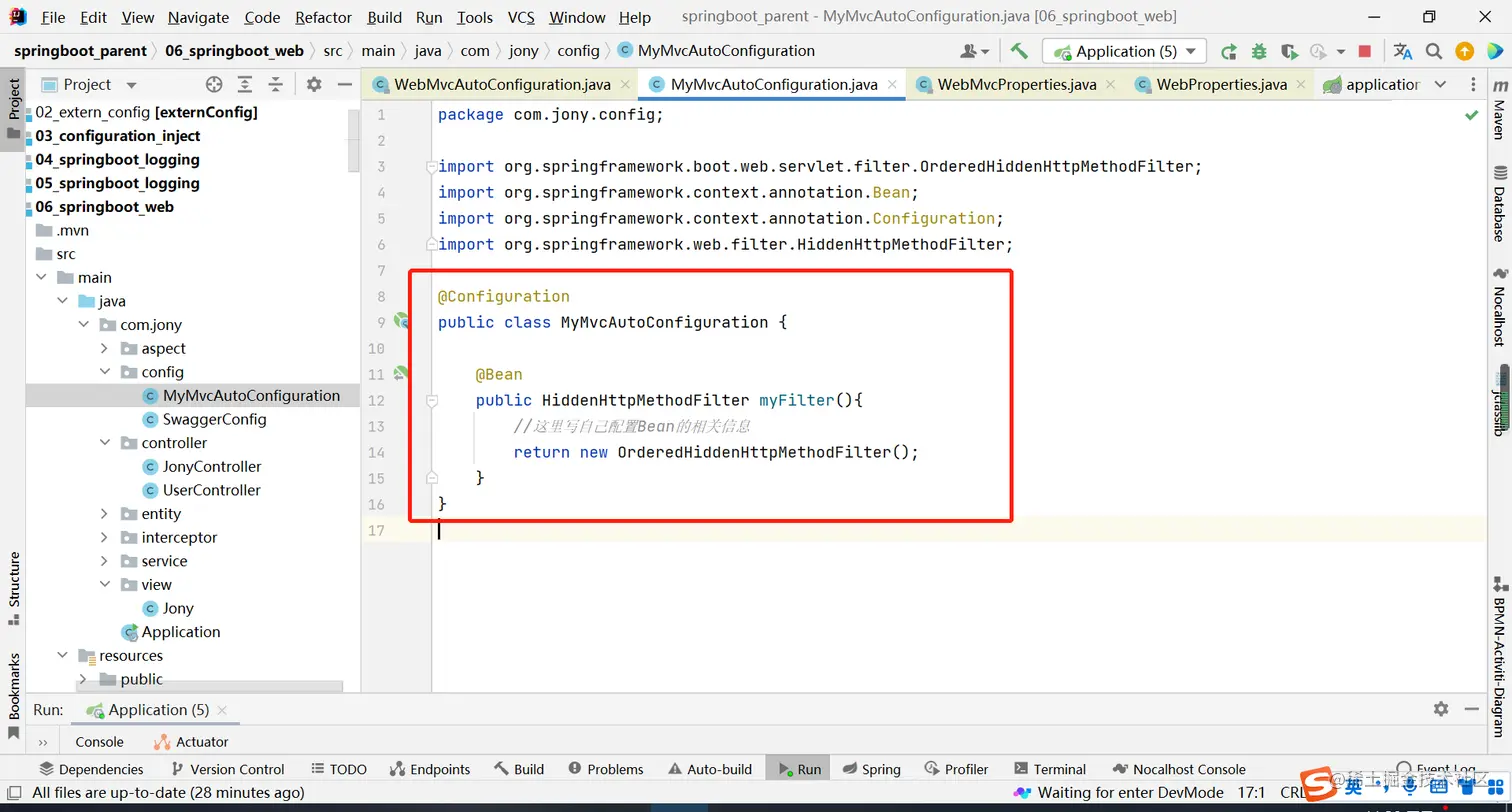The width and height of the screenshot is (1512, 812).
Task: Open Search Everywhere magnifier icon
Action: (x=1434, y=51)
